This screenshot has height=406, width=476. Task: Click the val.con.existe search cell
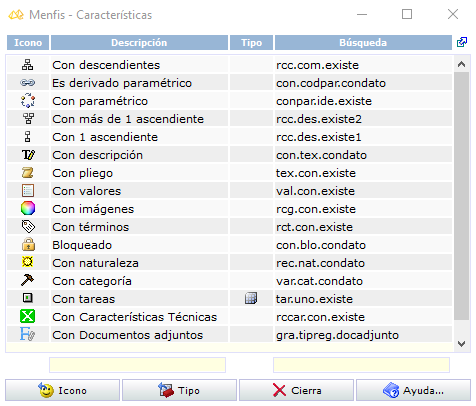click(363, 191)
